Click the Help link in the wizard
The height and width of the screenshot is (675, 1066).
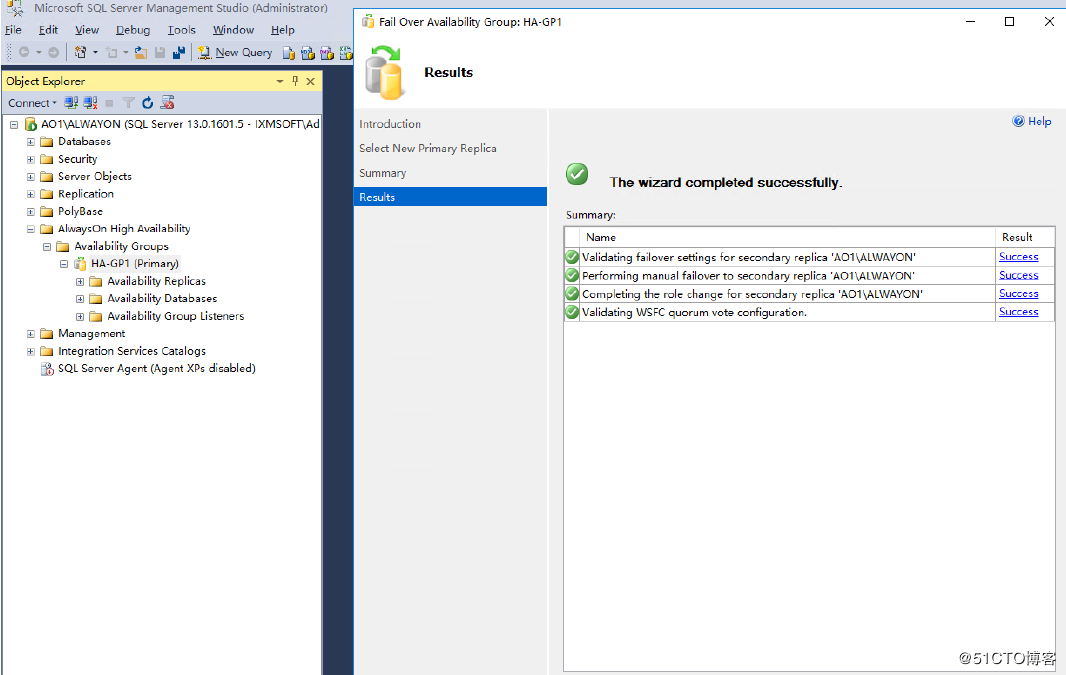pyautogui.click(x=1032, y=121)
